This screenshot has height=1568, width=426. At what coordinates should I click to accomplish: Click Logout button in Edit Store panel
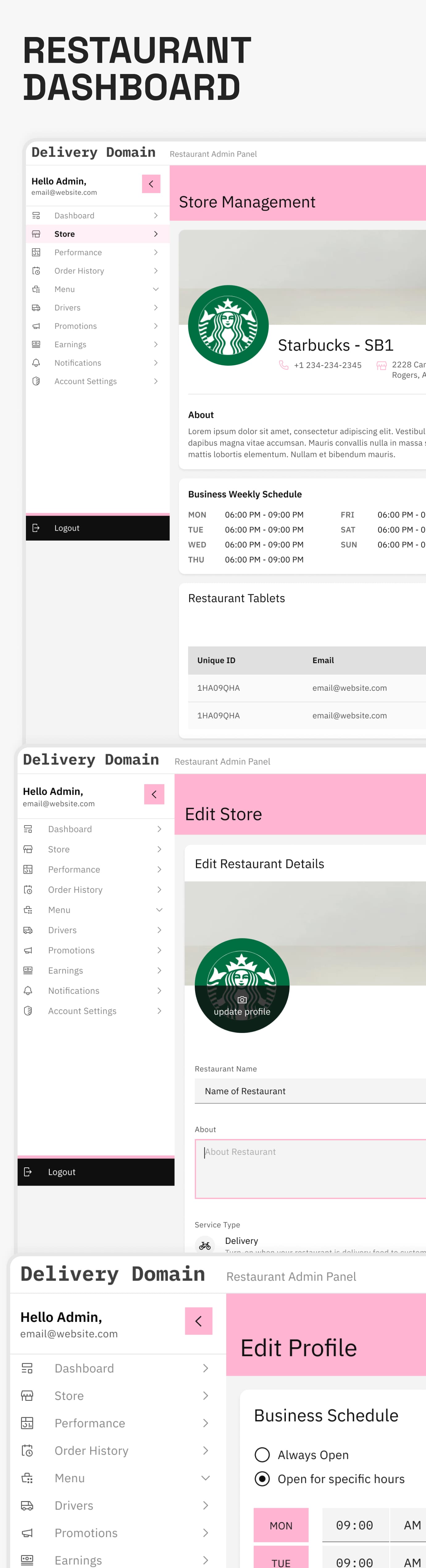click(x=96, y=1172)
